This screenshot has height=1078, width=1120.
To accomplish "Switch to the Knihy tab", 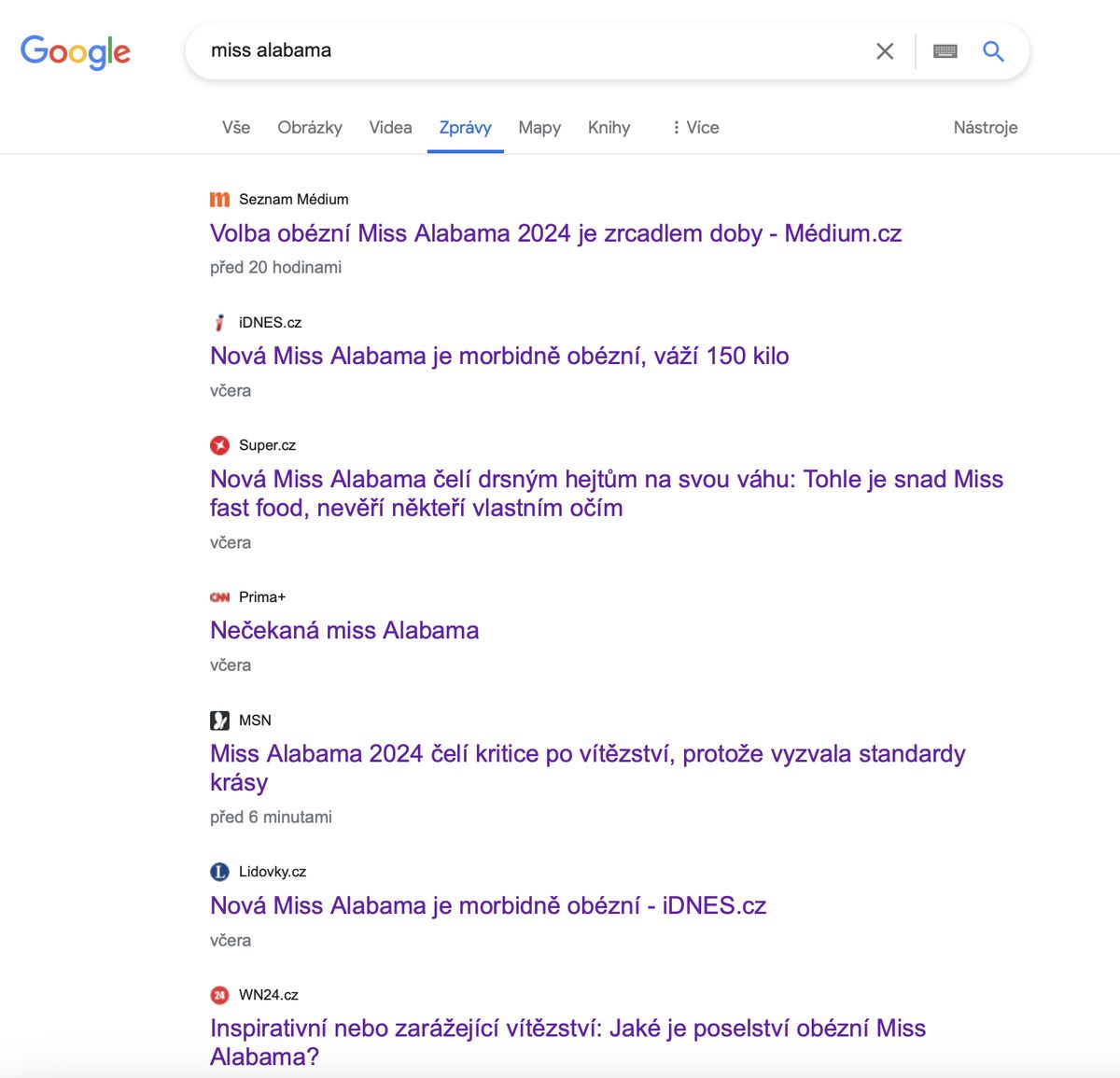I will click(609, 128).
